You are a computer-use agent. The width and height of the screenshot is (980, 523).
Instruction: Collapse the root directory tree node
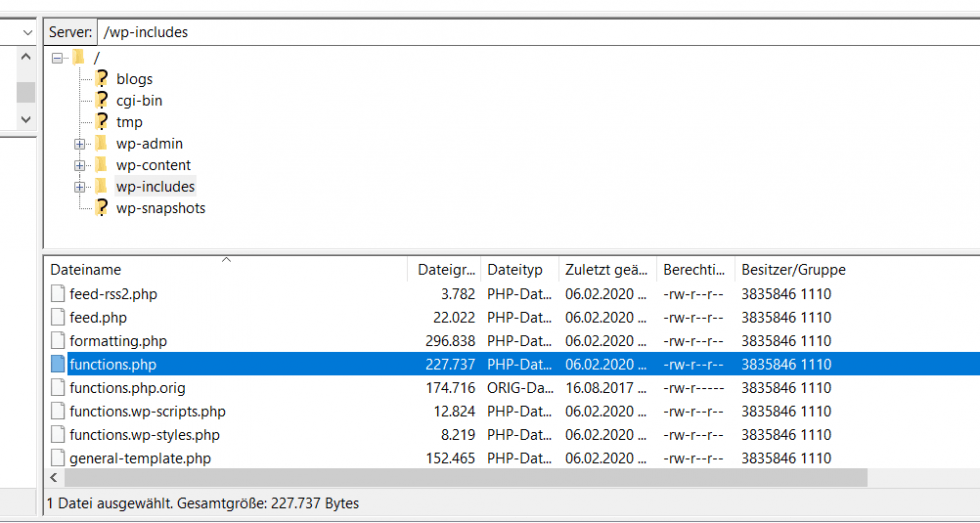(x=58, y=58)
